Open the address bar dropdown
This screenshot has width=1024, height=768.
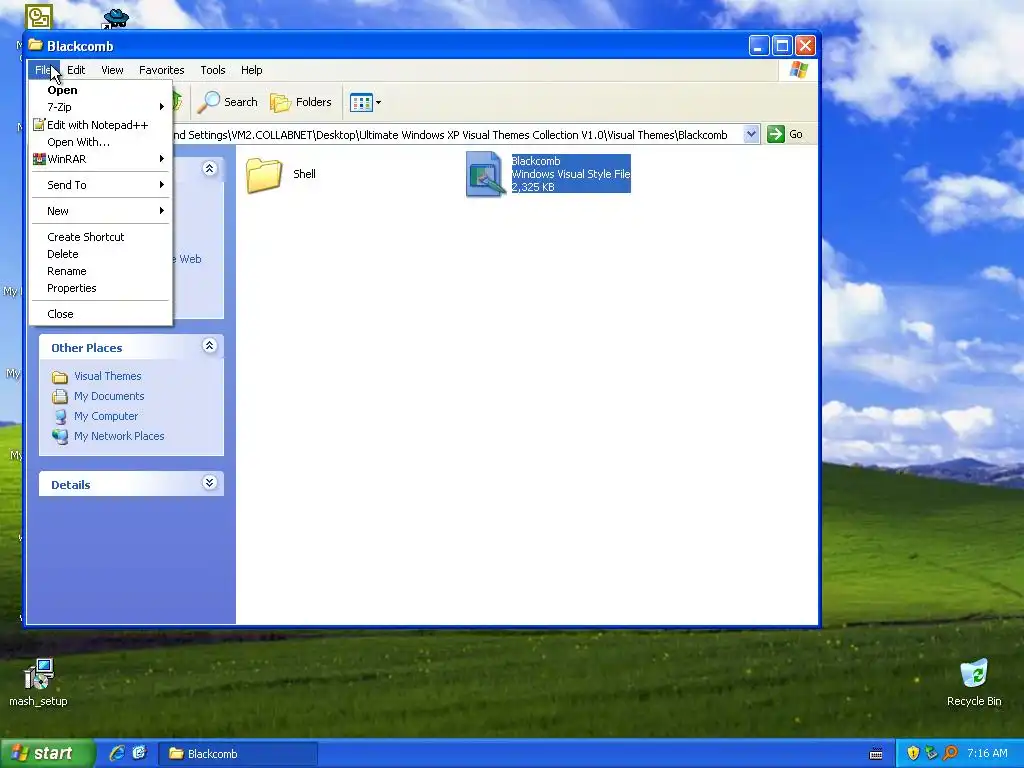point(751,135)
